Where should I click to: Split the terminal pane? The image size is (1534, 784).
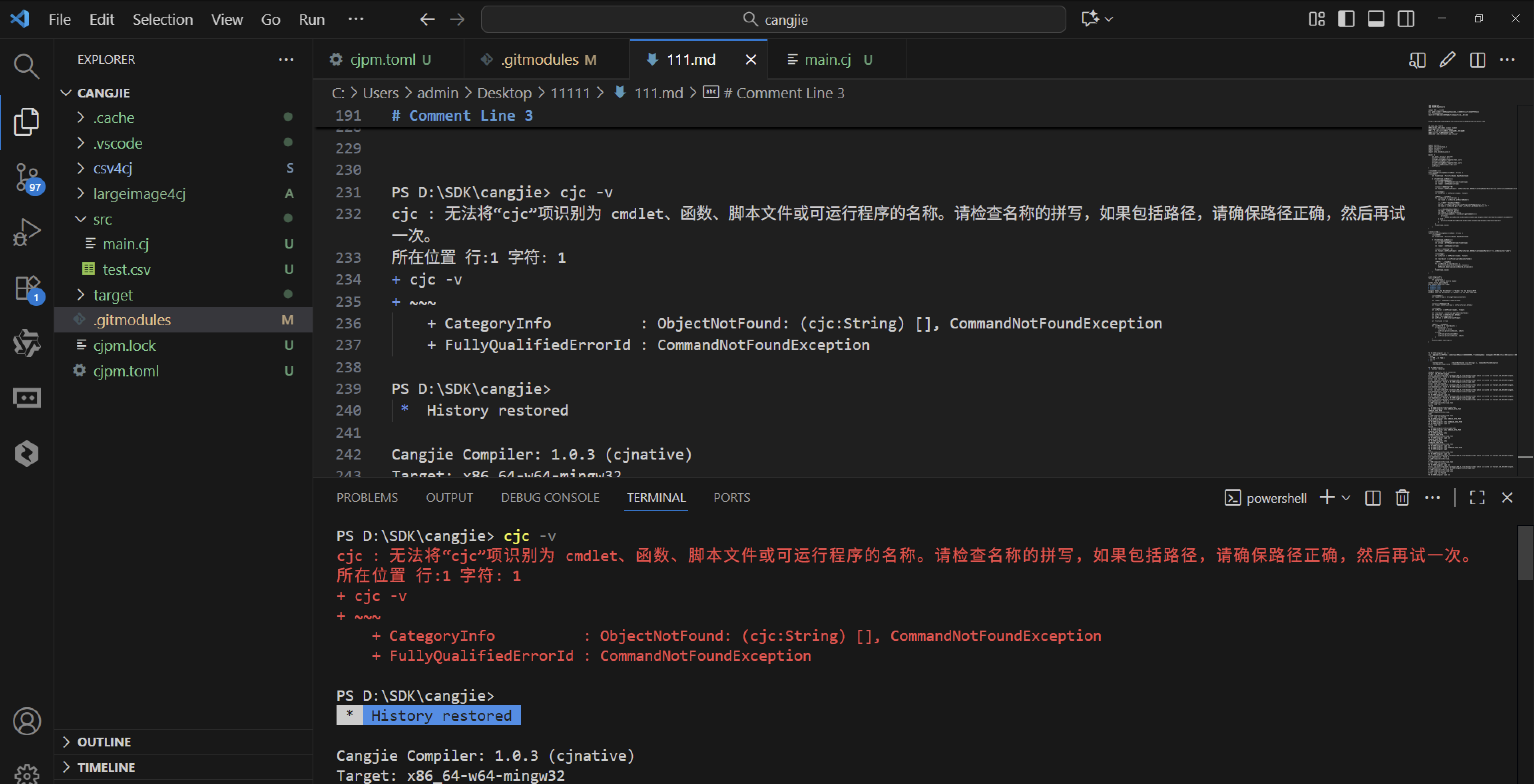[1373, 497]
